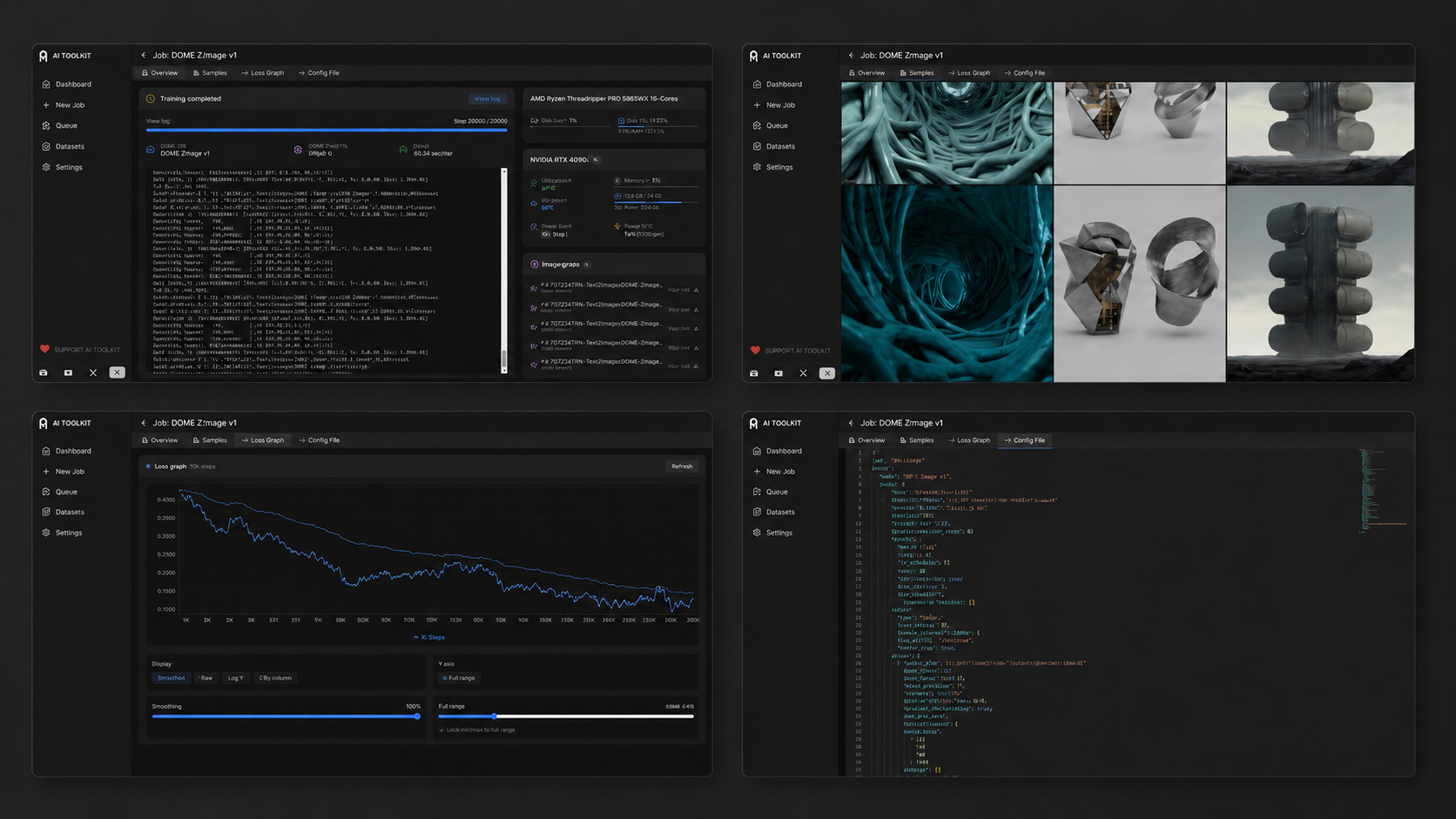Viewport: 1456px width, 819px height.
Task: Click '60.34 sec/iter' speed value
Action: [433, 154]
